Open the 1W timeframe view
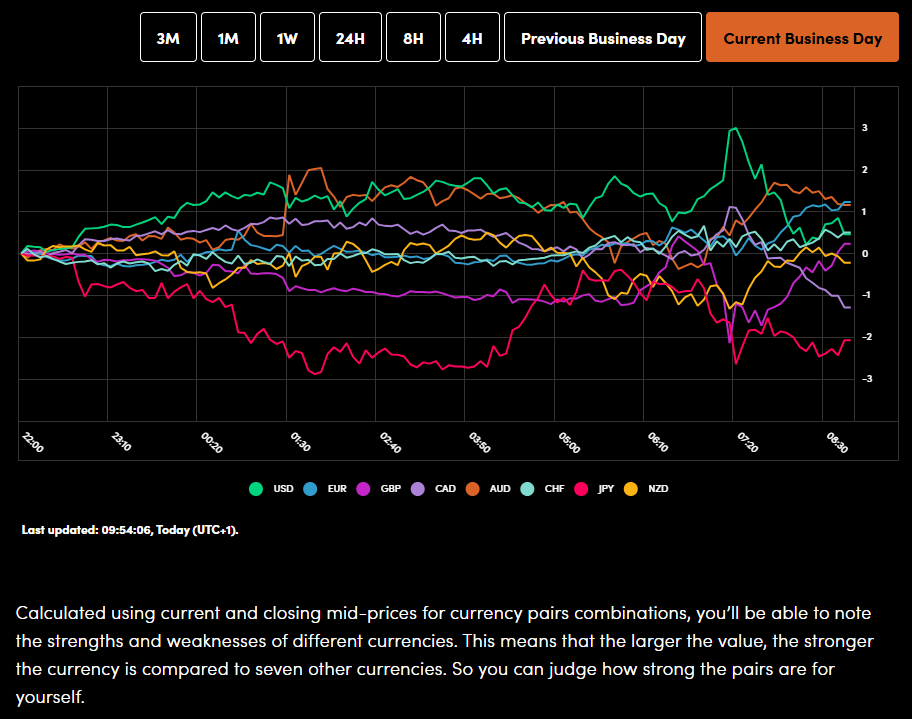The height and width of the screenshot is (719, 912). click(287, 37)
